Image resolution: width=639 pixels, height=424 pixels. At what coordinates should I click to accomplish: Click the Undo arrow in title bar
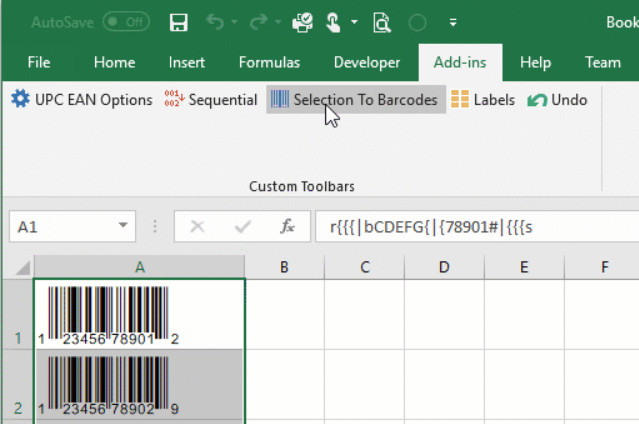pyautogui.click(x=215, y=22)
